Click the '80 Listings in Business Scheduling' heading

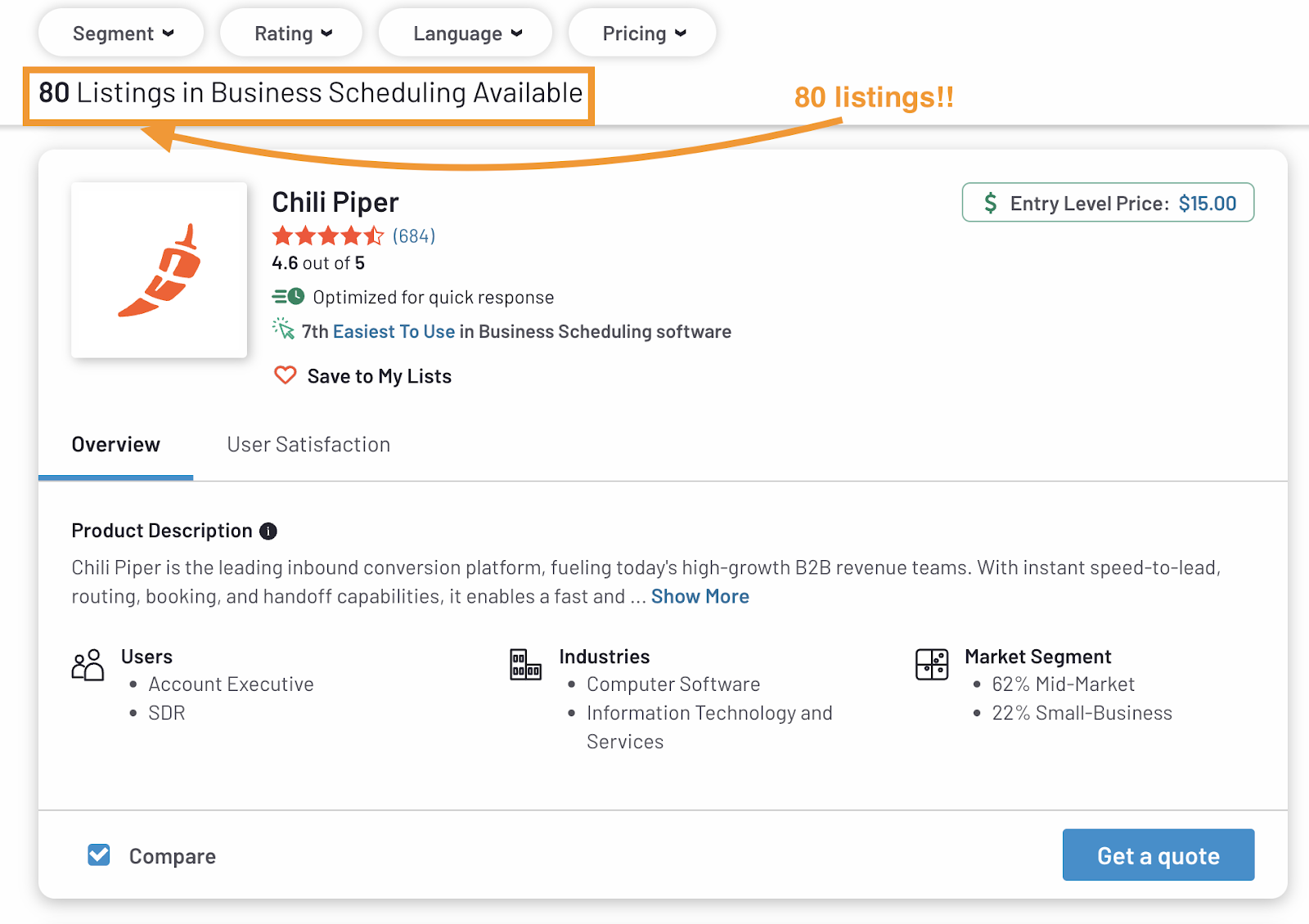tap(311, 93)
